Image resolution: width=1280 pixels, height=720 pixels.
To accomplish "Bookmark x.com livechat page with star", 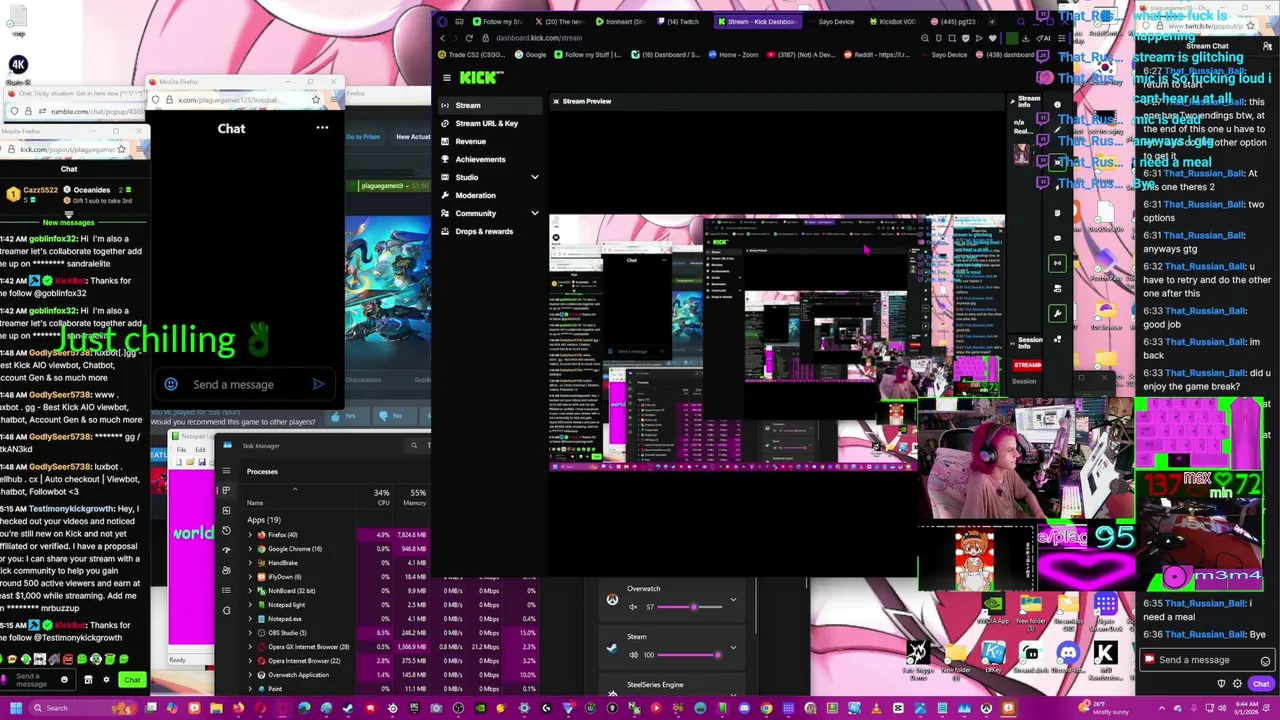I will (316, 100).
